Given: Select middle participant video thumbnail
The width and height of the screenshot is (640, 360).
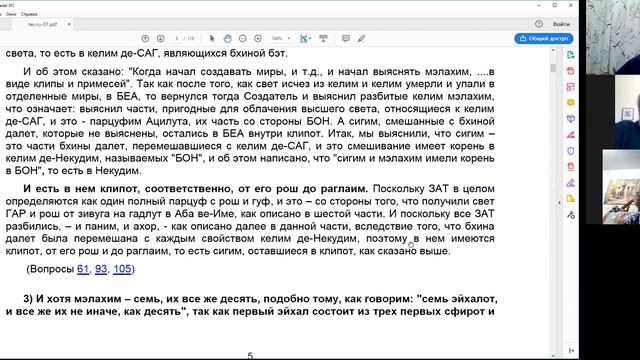Looking at the screenshot, I should click(x=627, y=111).
